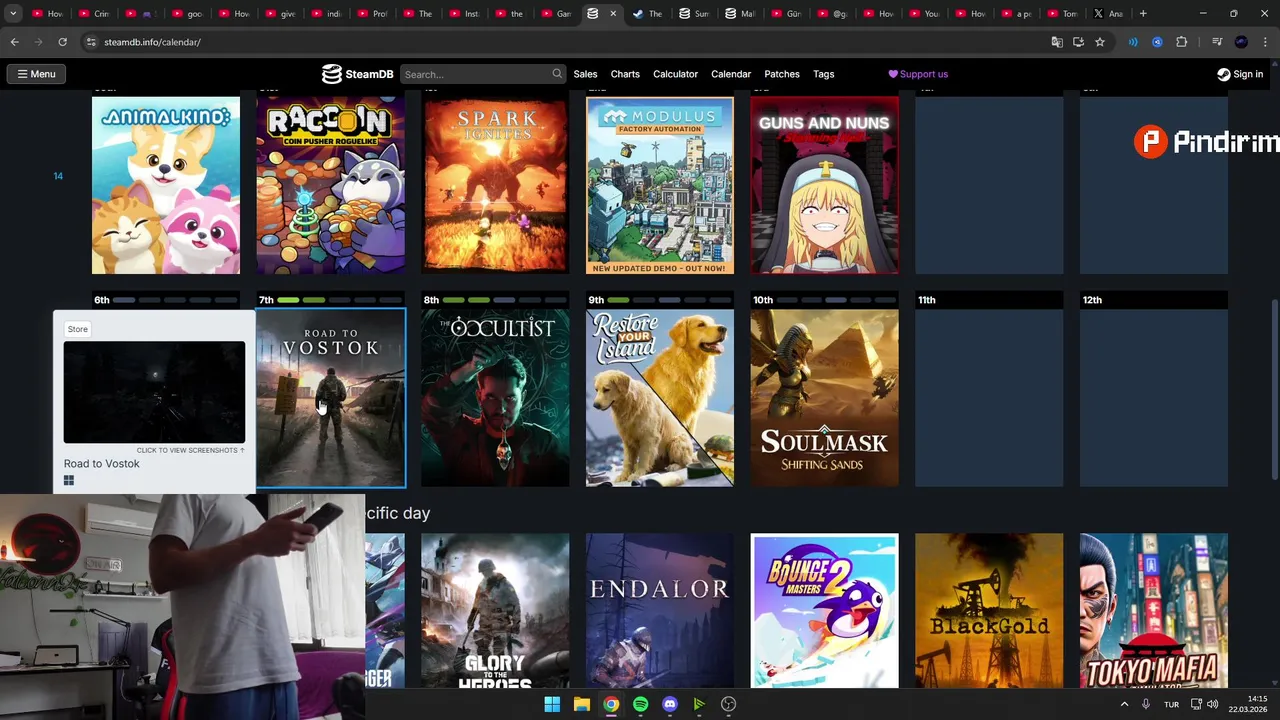
Task: Open the Chrome profile avatar
Action: [1241, 42]
